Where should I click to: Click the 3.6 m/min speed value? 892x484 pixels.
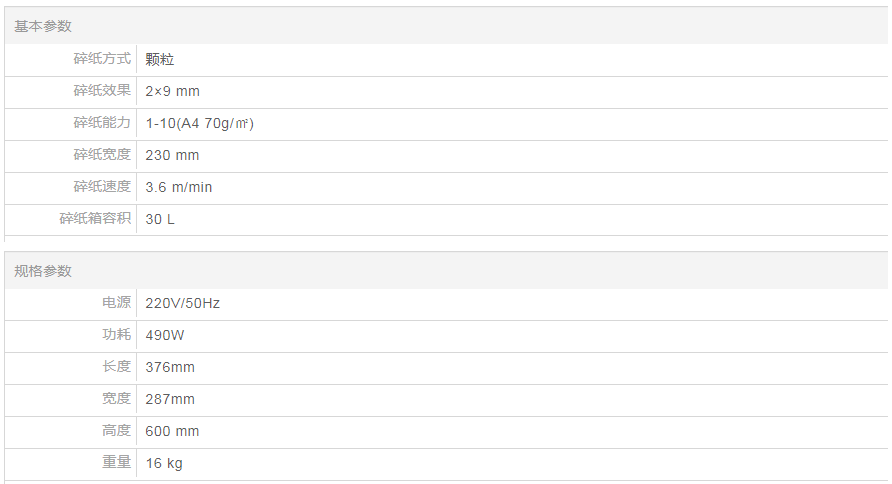179,187
